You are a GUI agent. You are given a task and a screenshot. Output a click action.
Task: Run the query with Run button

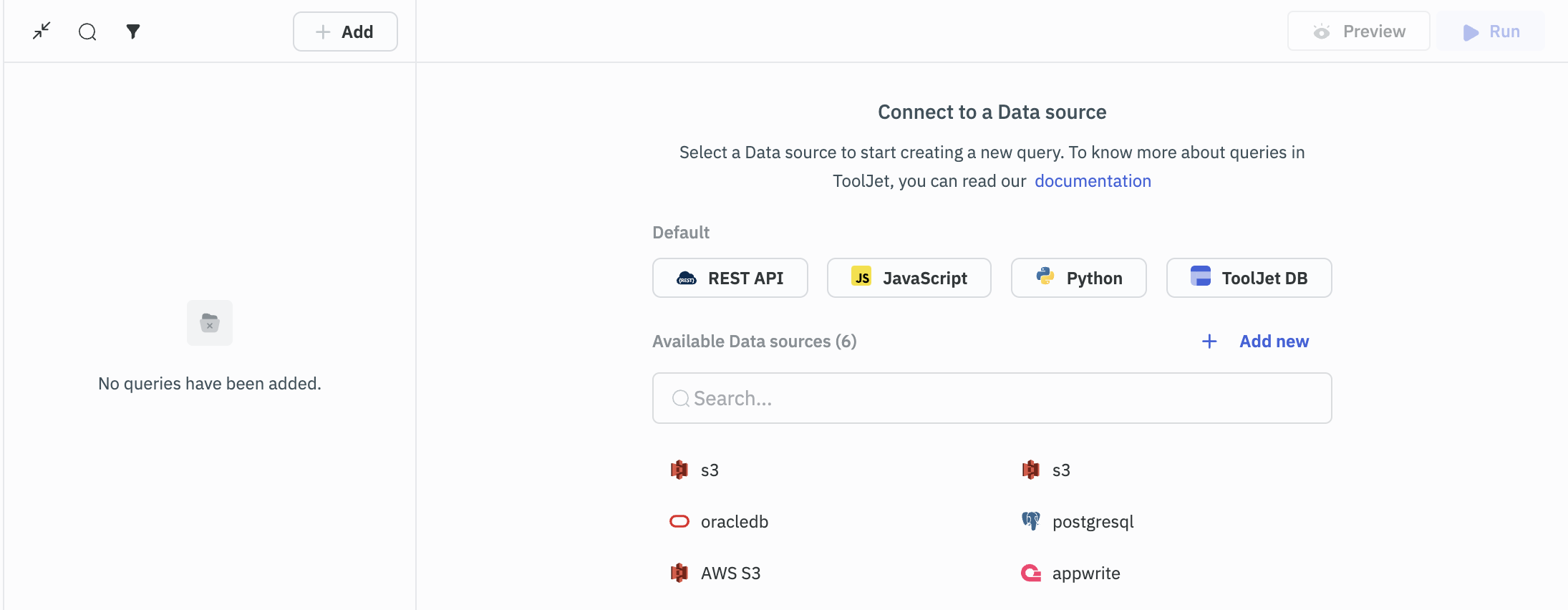pos(1491,32)
